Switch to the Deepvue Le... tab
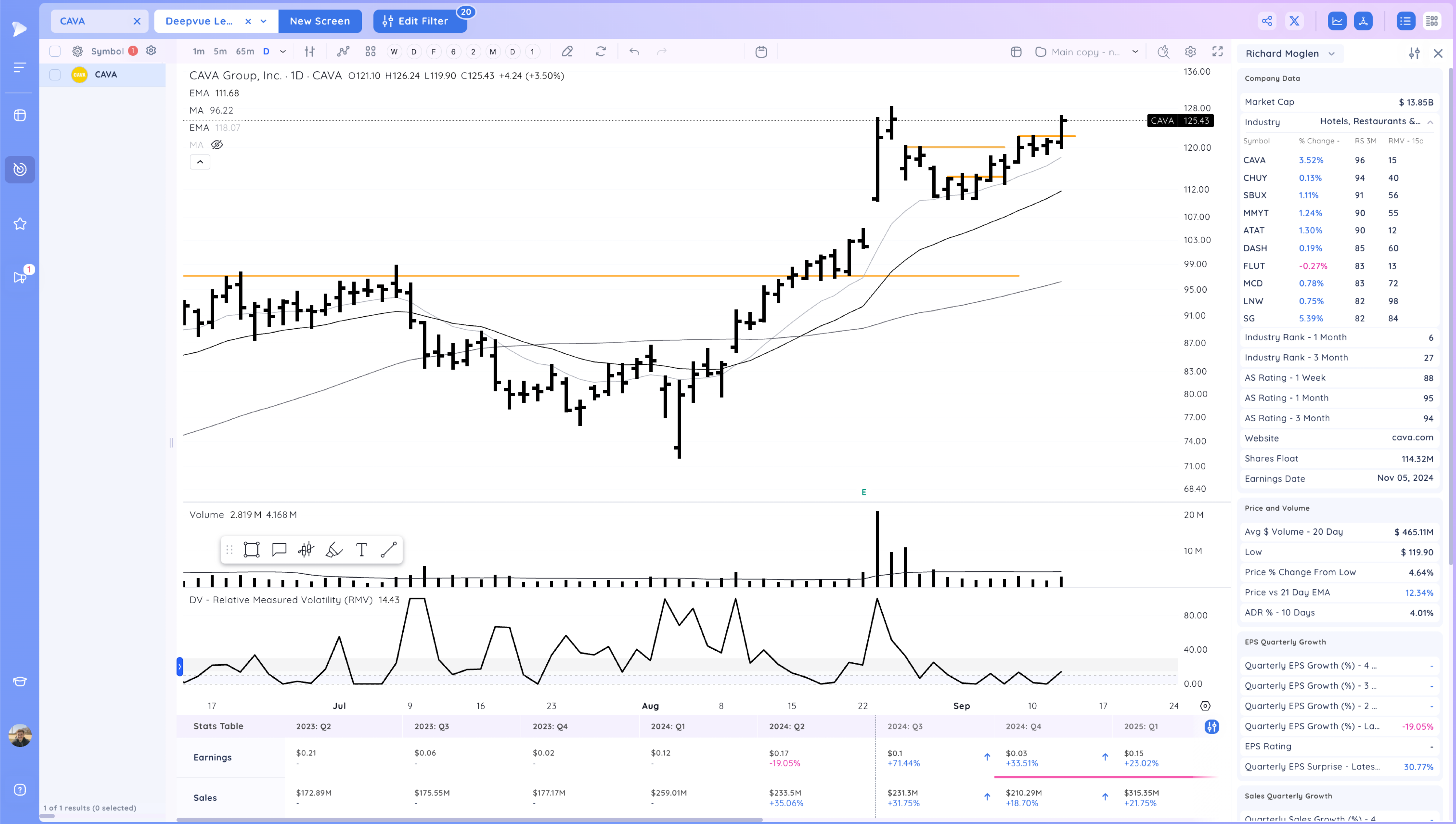 (199, 21)
